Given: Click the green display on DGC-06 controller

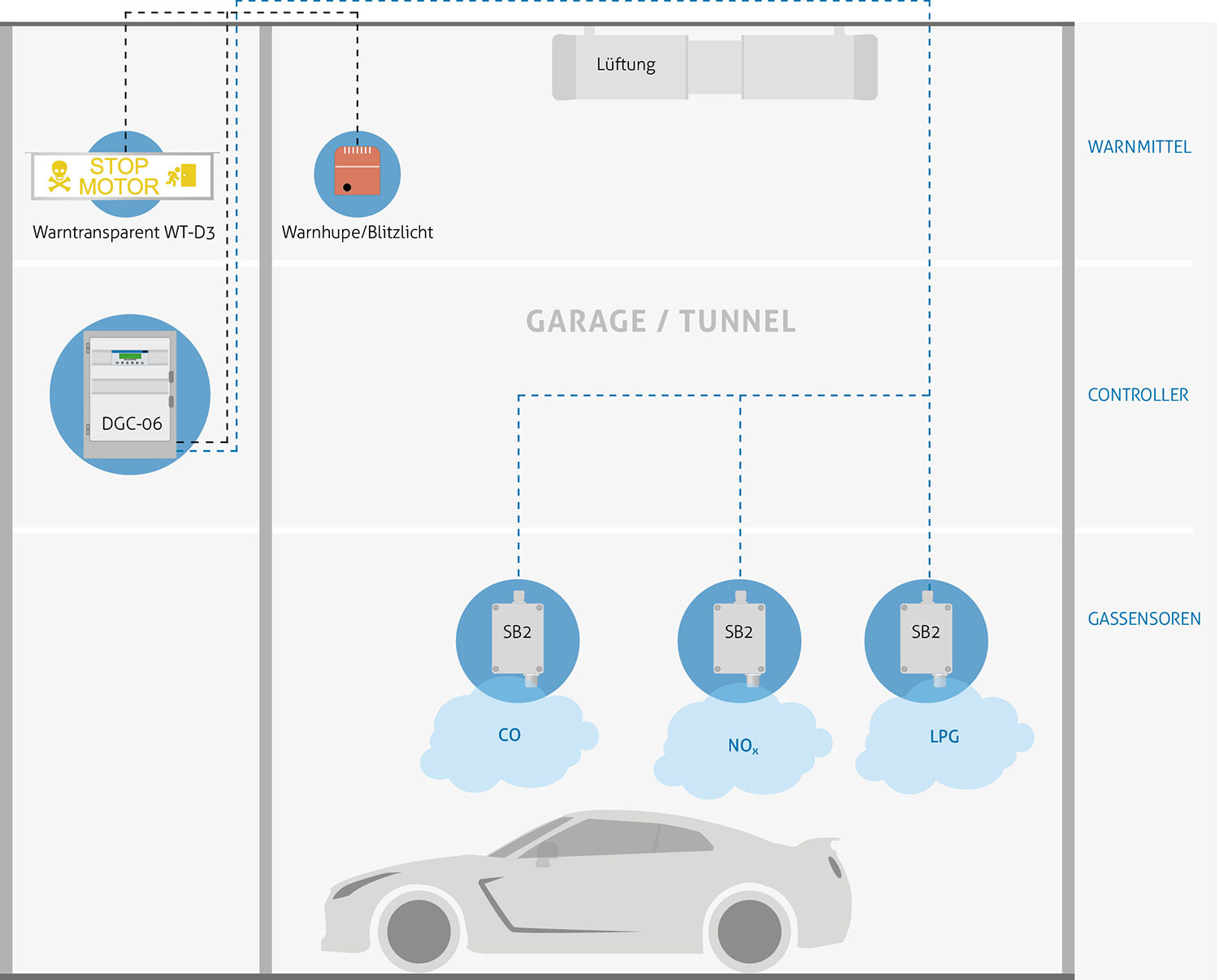Looking at the screenshot, I should pyautogui.click(x=130, y=357).
